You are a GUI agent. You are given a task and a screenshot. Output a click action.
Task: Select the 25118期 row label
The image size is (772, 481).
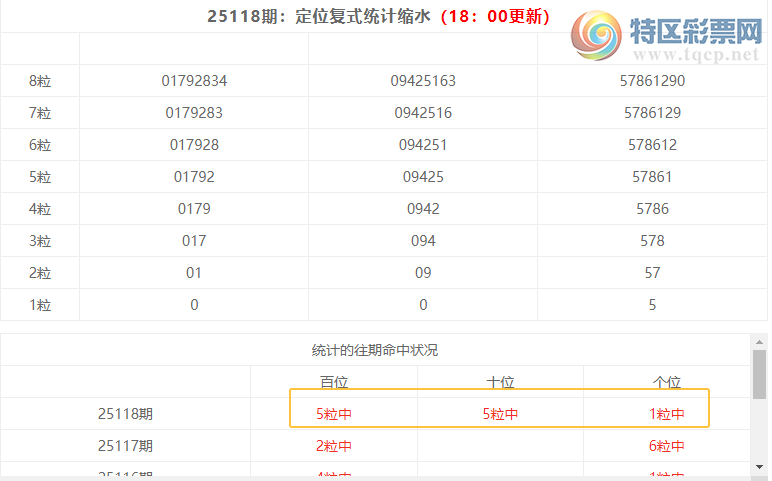(x=126, y=414)
